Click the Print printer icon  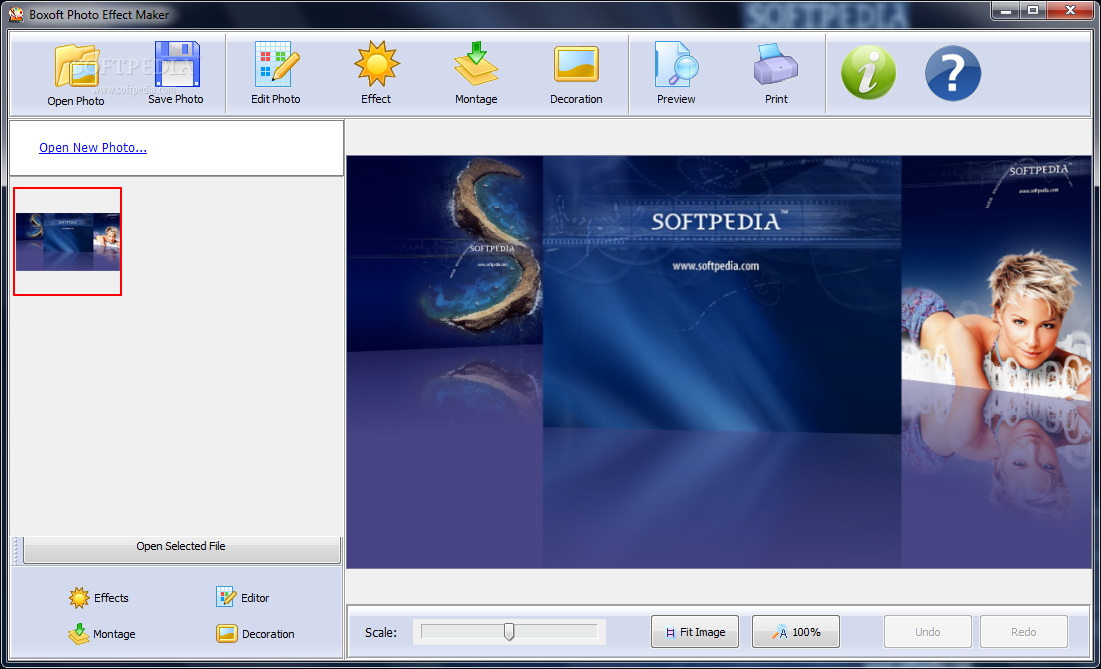776,73
